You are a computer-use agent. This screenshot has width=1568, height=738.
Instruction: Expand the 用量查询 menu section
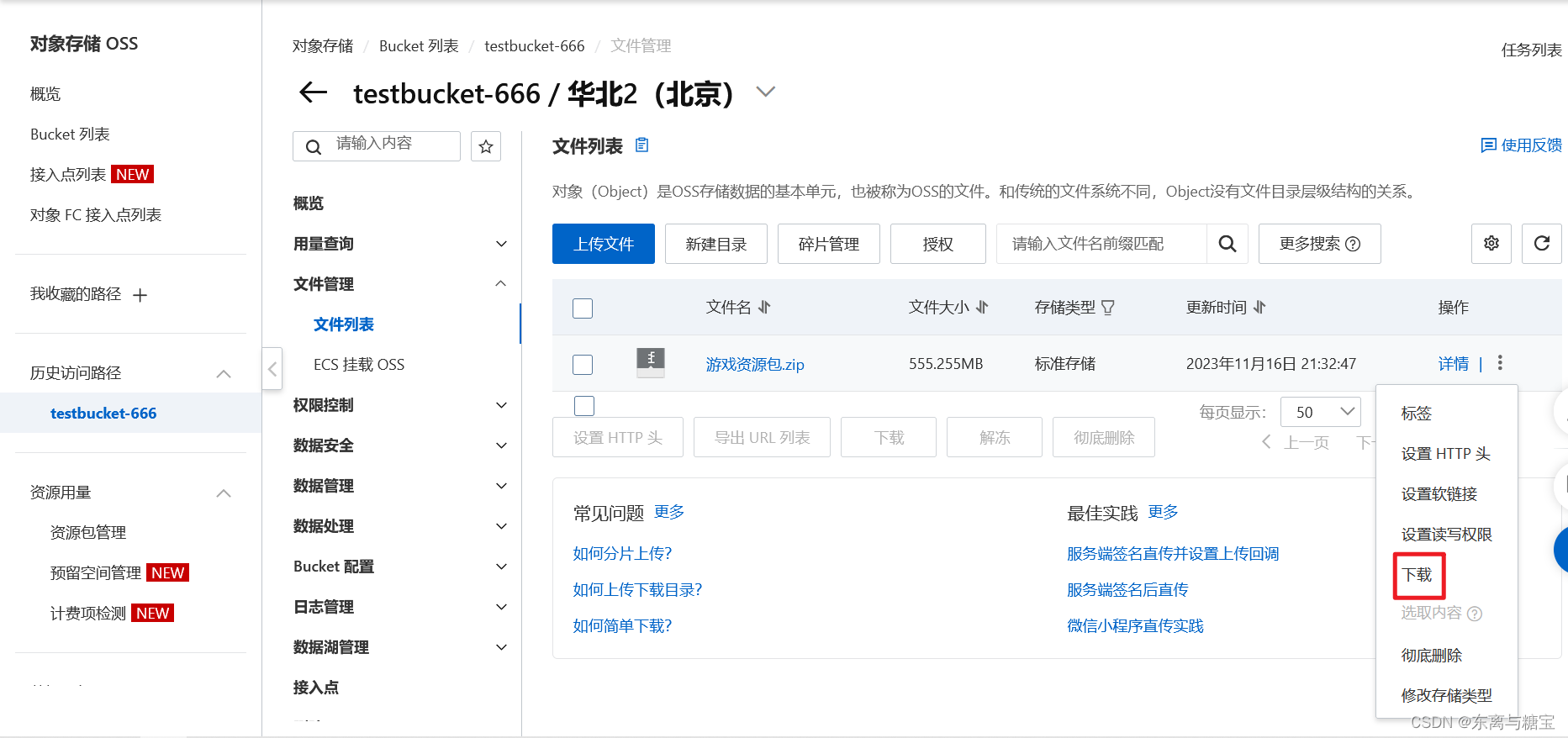click(x=501, y=244)
